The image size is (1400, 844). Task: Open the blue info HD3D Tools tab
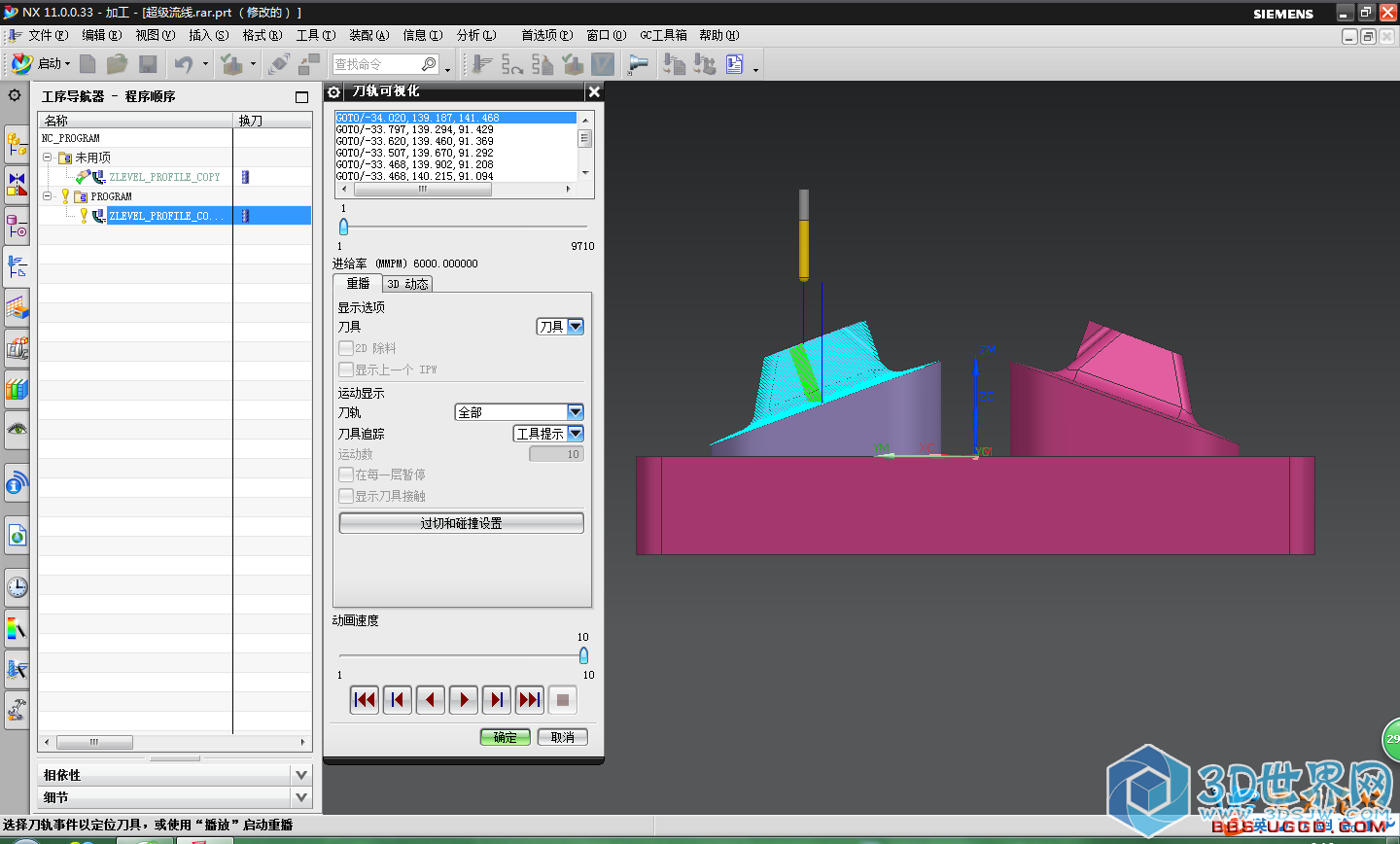point(17,483)
